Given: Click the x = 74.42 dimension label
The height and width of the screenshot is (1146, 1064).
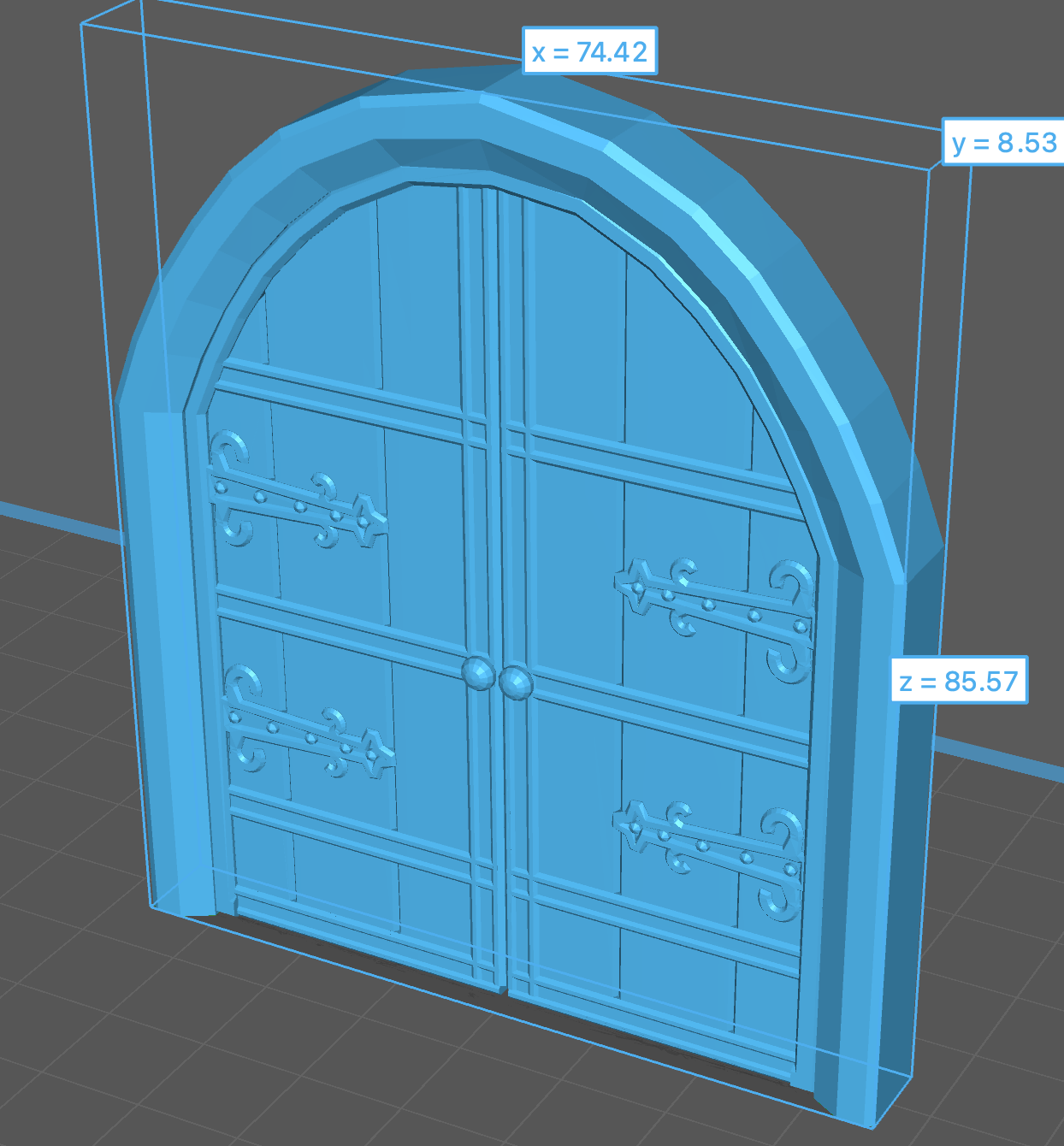Looking at the screenshot, I should click(589, 51).
